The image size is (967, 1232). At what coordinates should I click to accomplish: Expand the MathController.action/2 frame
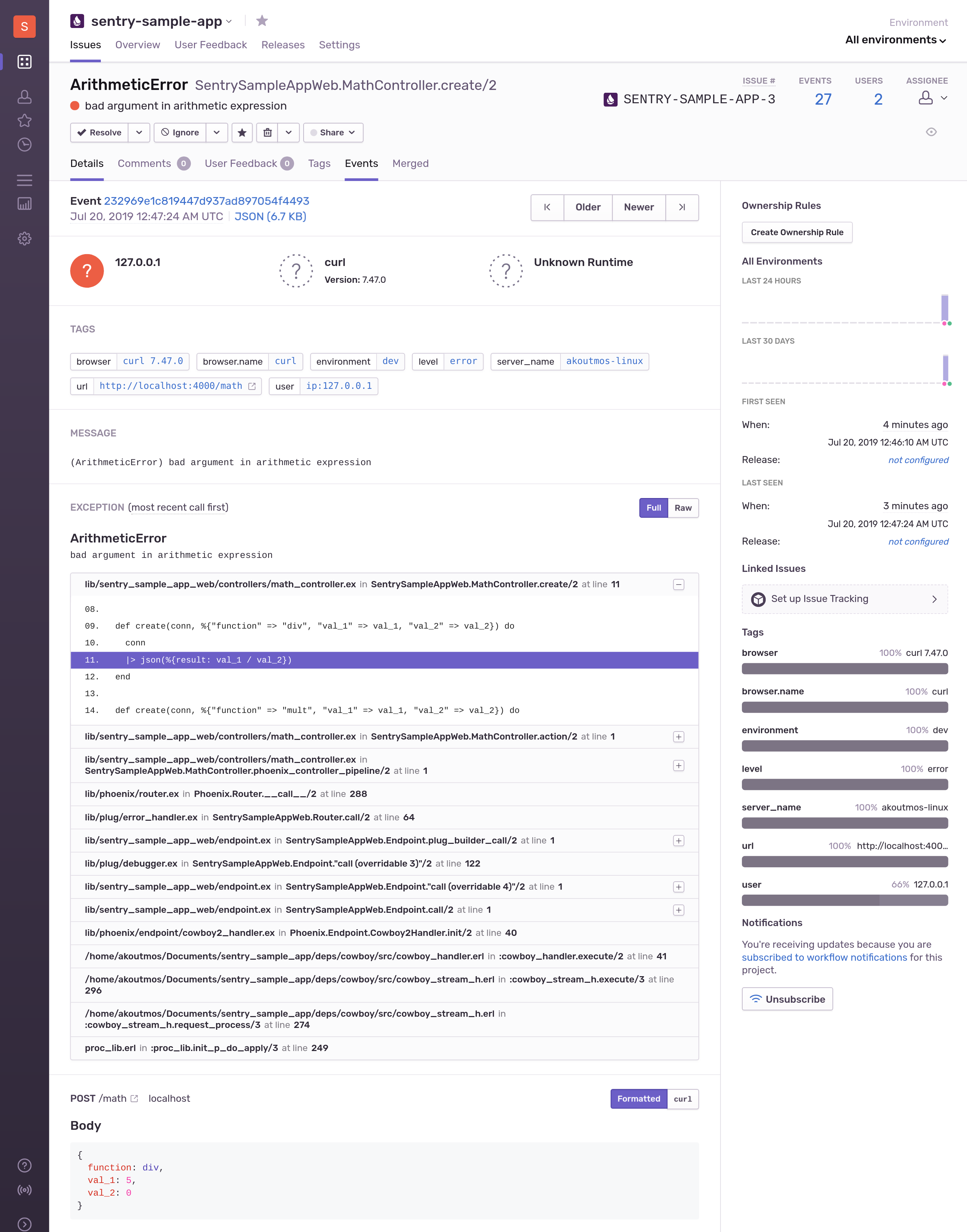678,736
